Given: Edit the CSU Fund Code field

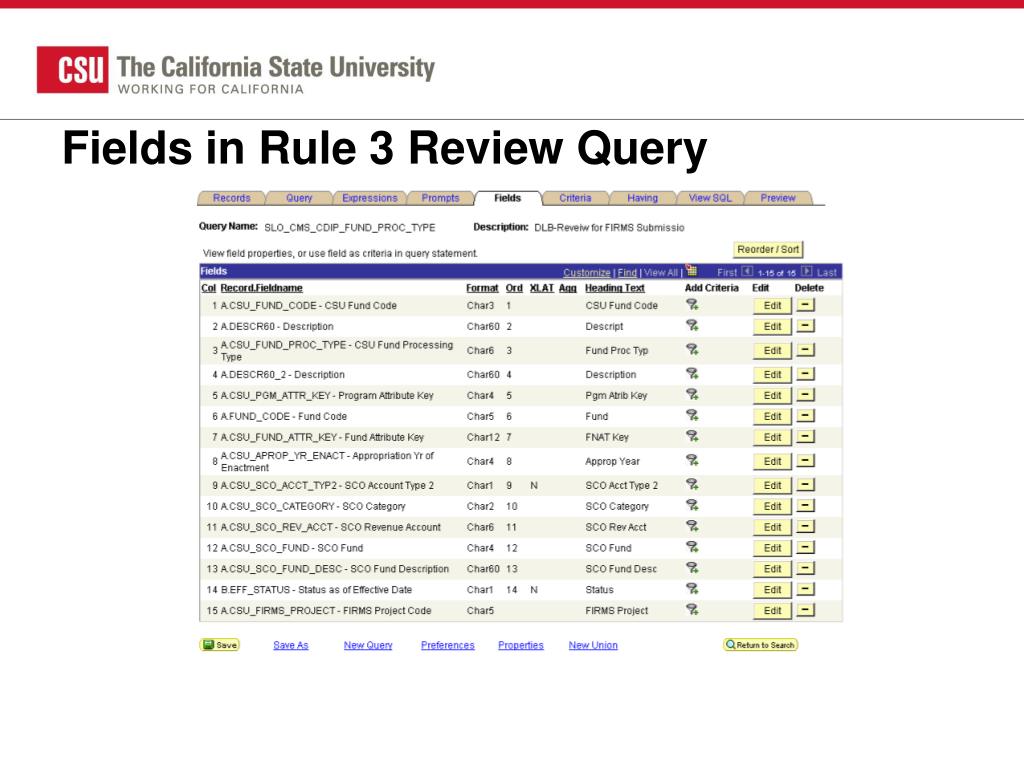Looking at the screenshot, I should coord(773,306).
